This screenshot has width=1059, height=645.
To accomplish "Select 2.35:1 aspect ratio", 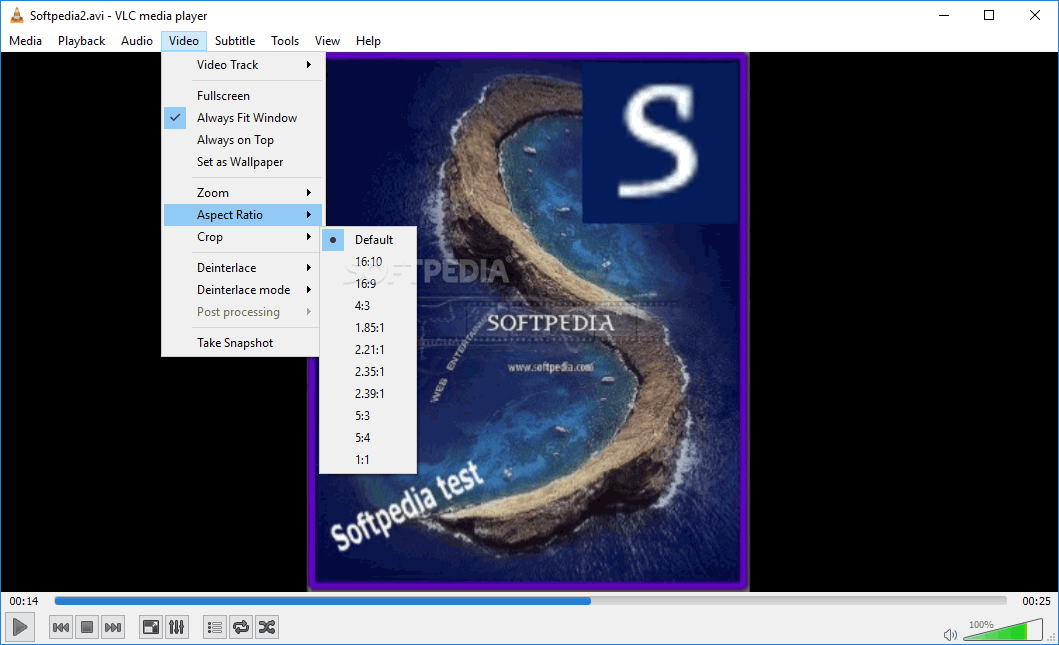I will pyautogui.click(x=368, y=371).
